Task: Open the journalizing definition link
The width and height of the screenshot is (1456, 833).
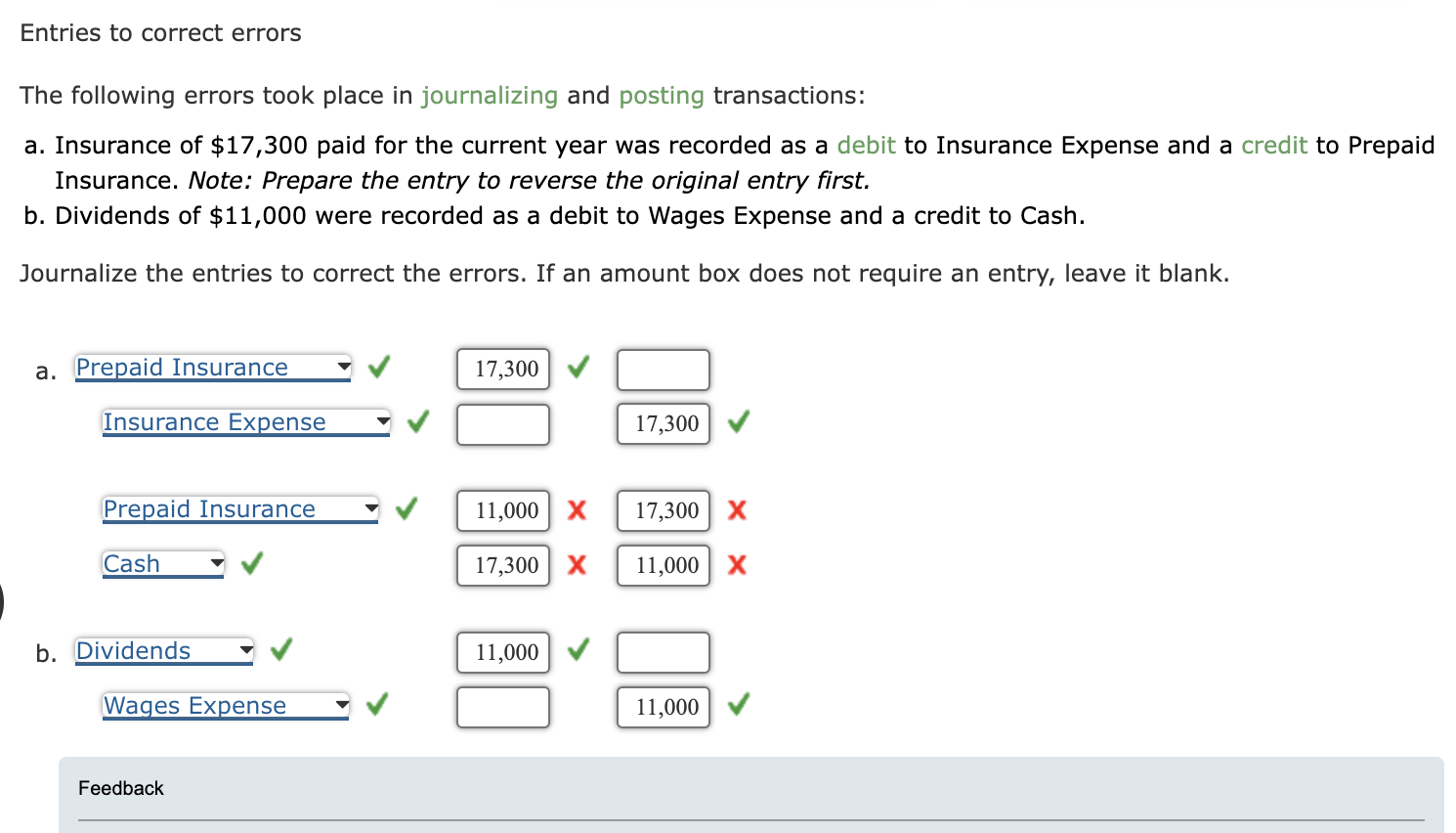Action: [490, 95]
